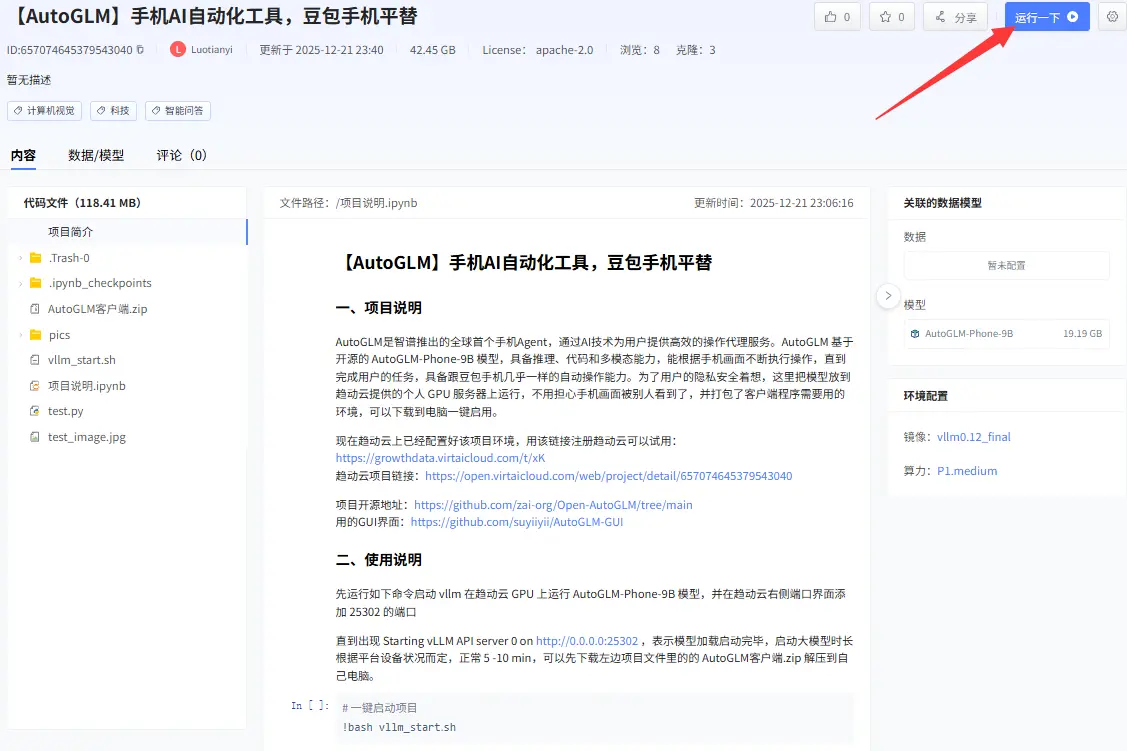Copy the project ID with copy icon
Viewport: 1127px width, 751px height.
point(140,50)
